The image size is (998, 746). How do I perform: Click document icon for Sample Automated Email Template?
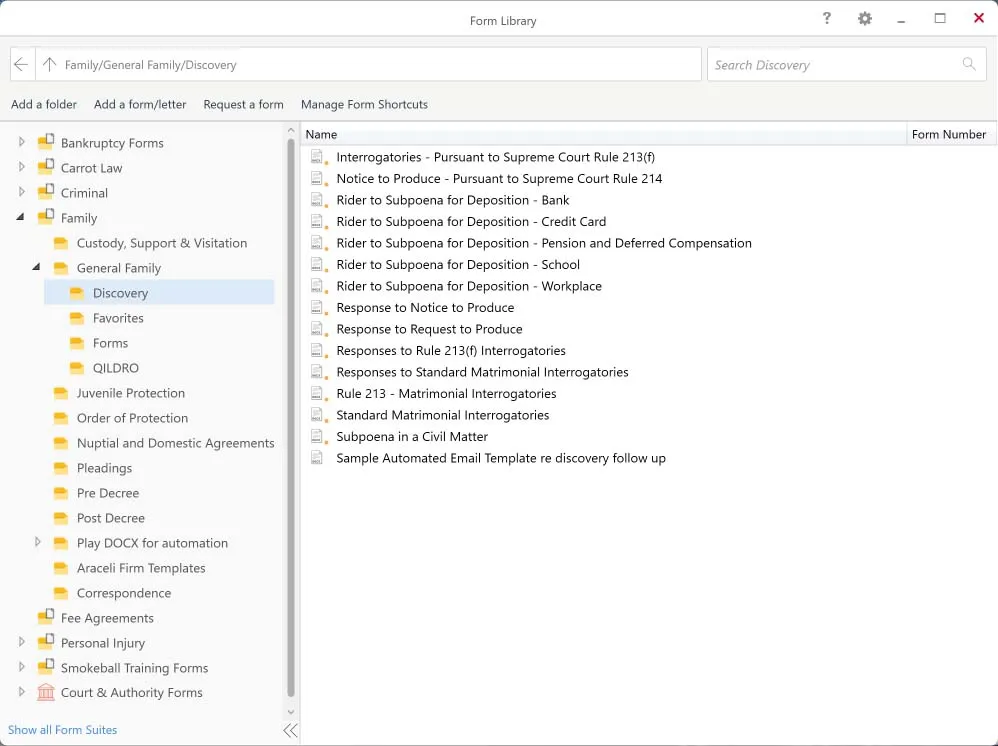tap(316, 458)
